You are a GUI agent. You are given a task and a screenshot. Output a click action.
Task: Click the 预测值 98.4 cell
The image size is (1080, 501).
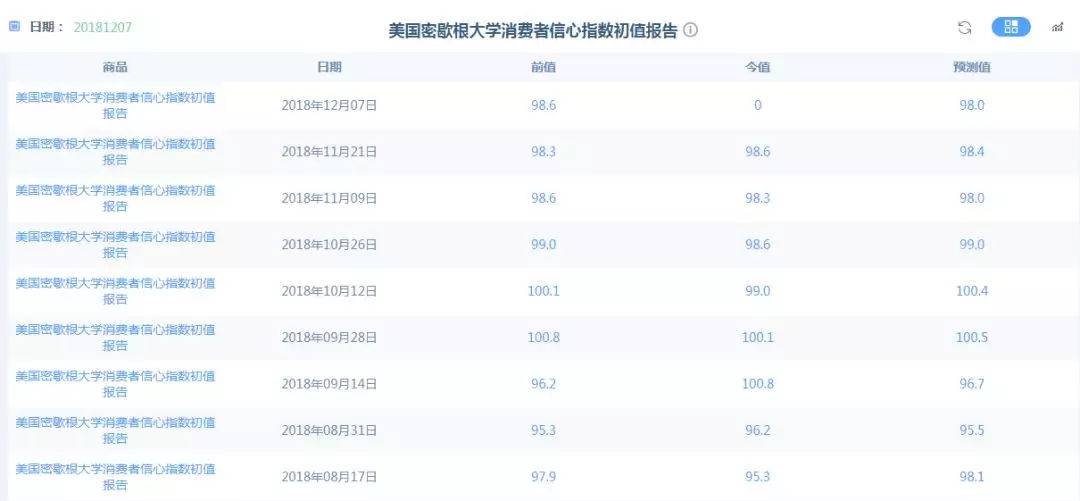tap(972, 152)
